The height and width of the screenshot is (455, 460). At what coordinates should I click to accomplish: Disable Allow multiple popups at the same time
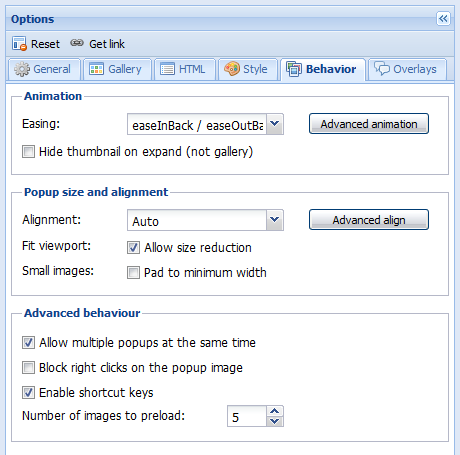pos(28,343)
